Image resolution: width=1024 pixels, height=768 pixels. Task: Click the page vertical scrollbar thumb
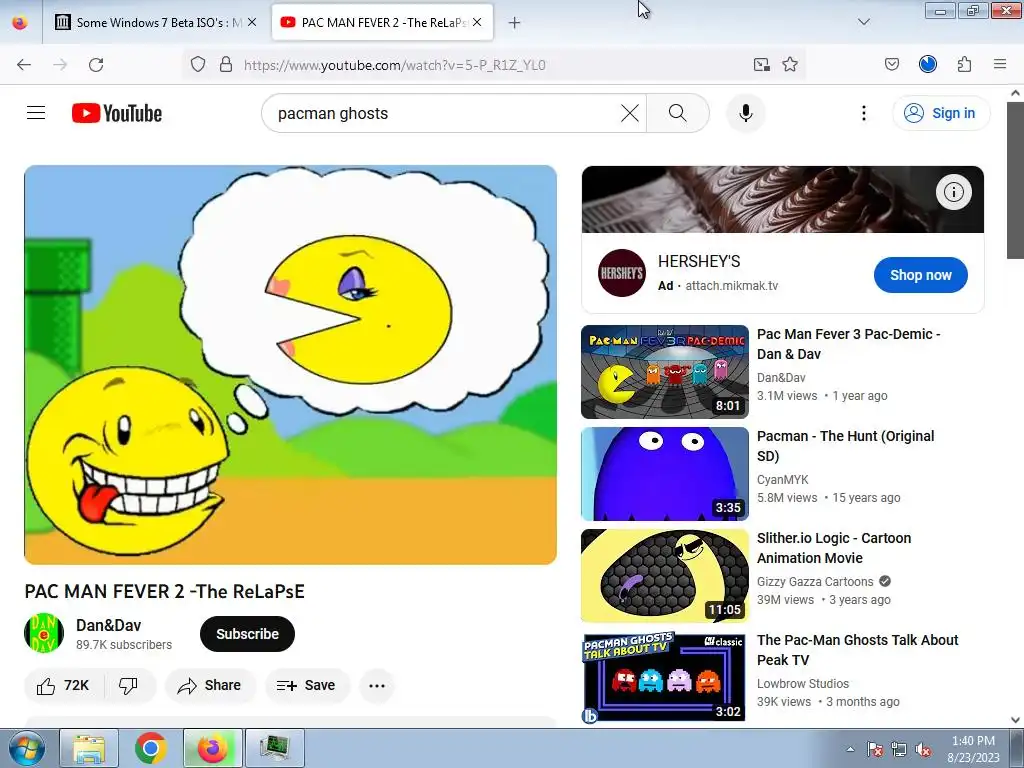pyautogui.click(x=1015, y=180)
